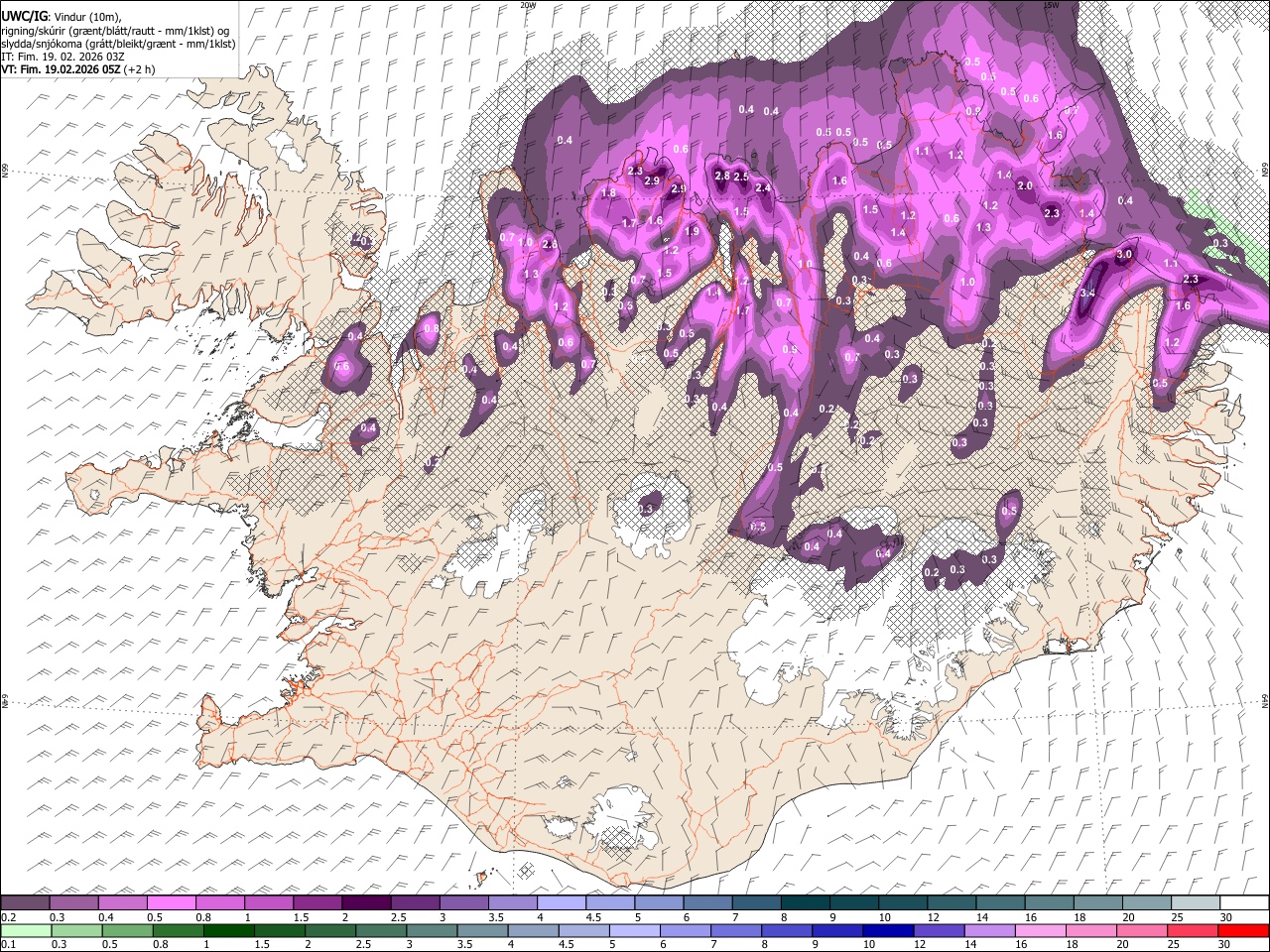Click the pink rain swatch between 18 and 20
This screenshot has height=952, width=1270.
(1091, 930)
